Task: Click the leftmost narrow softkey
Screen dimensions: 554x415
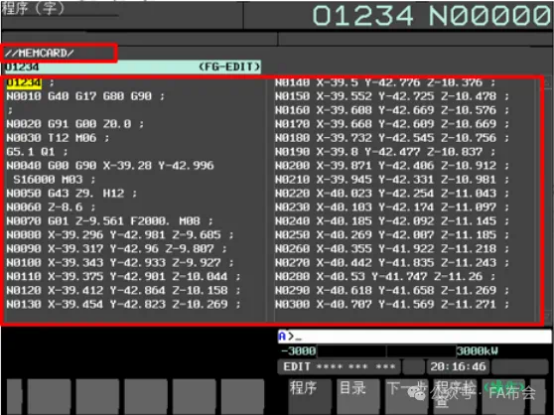Action: pos(14,395)
